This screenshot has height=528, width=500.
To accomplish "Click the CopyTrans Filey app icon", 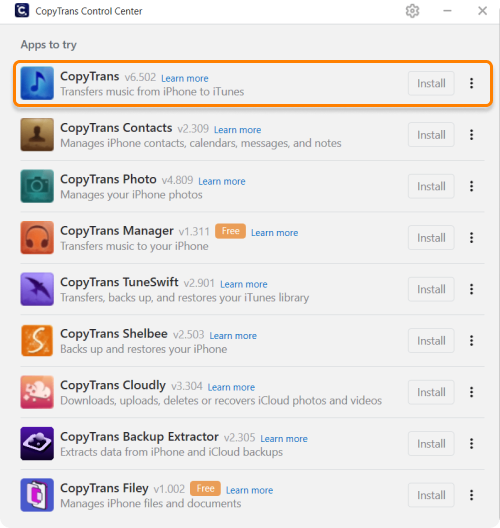I will 37,495.
